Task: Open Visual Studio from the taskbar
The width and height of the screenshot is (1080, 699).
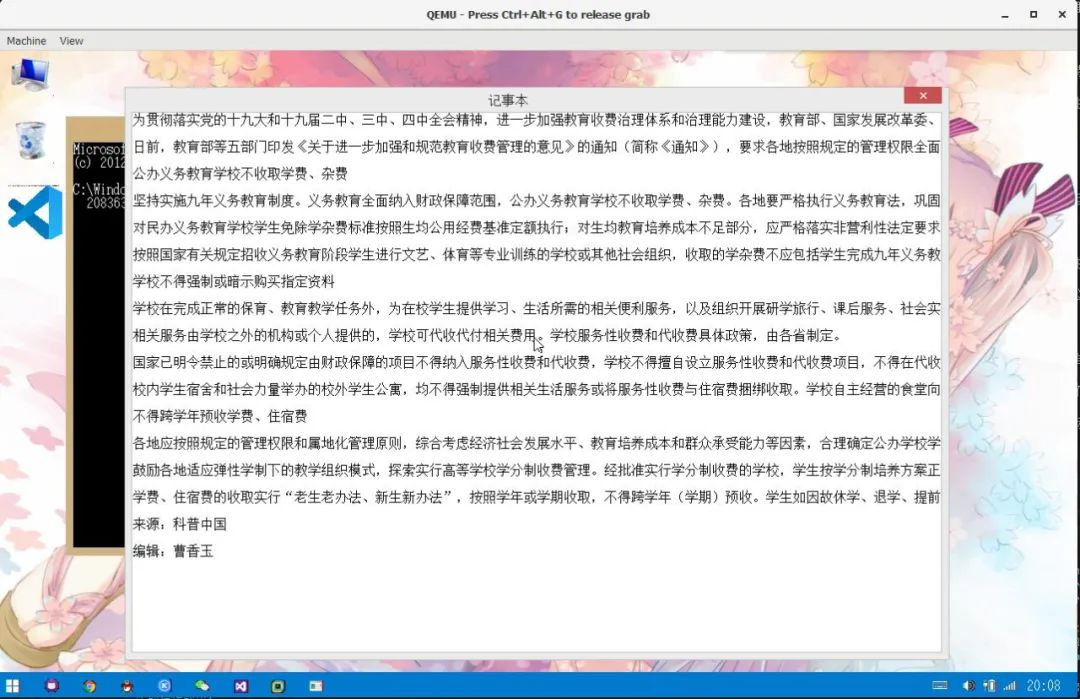Action: coord(240,686)
